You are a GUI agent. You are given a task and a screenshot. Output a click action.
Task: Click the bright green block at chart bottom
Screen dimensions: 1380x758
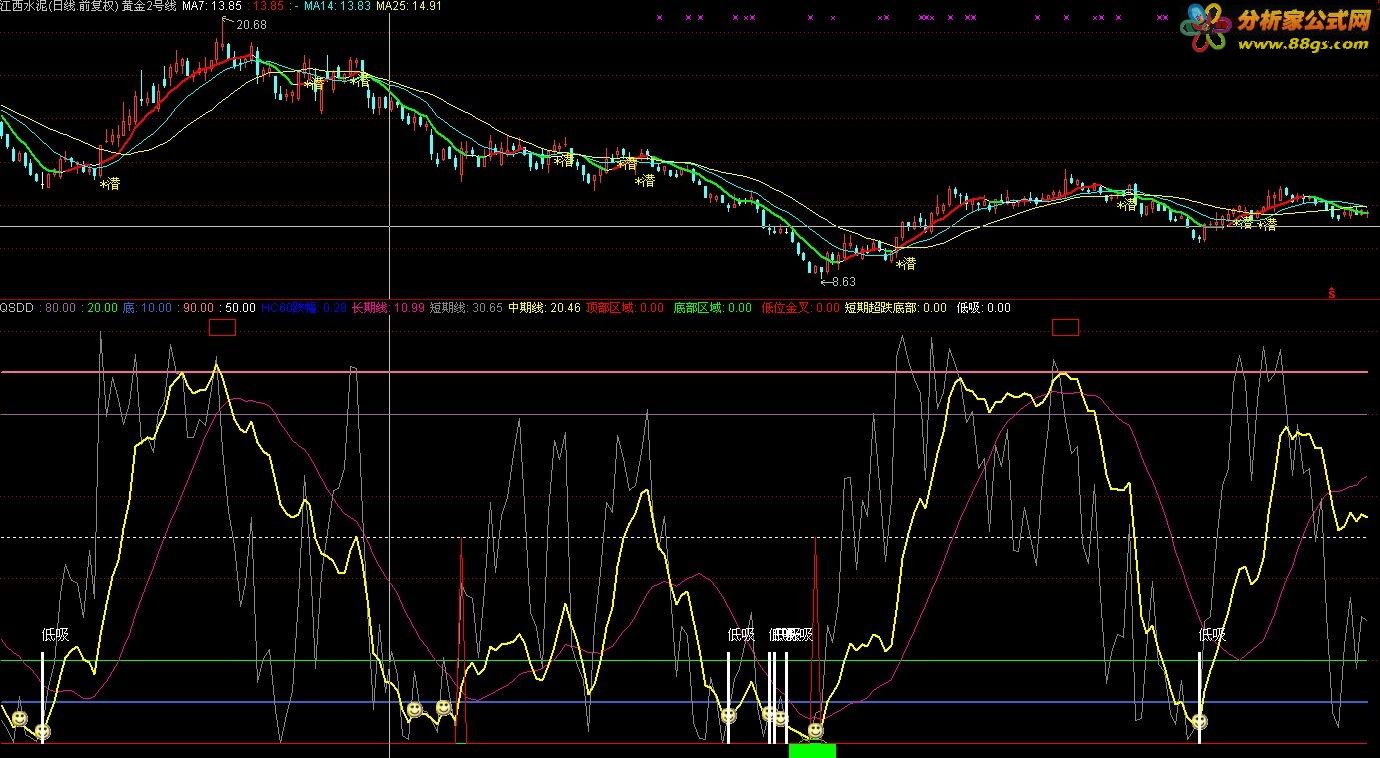[811, 750]
